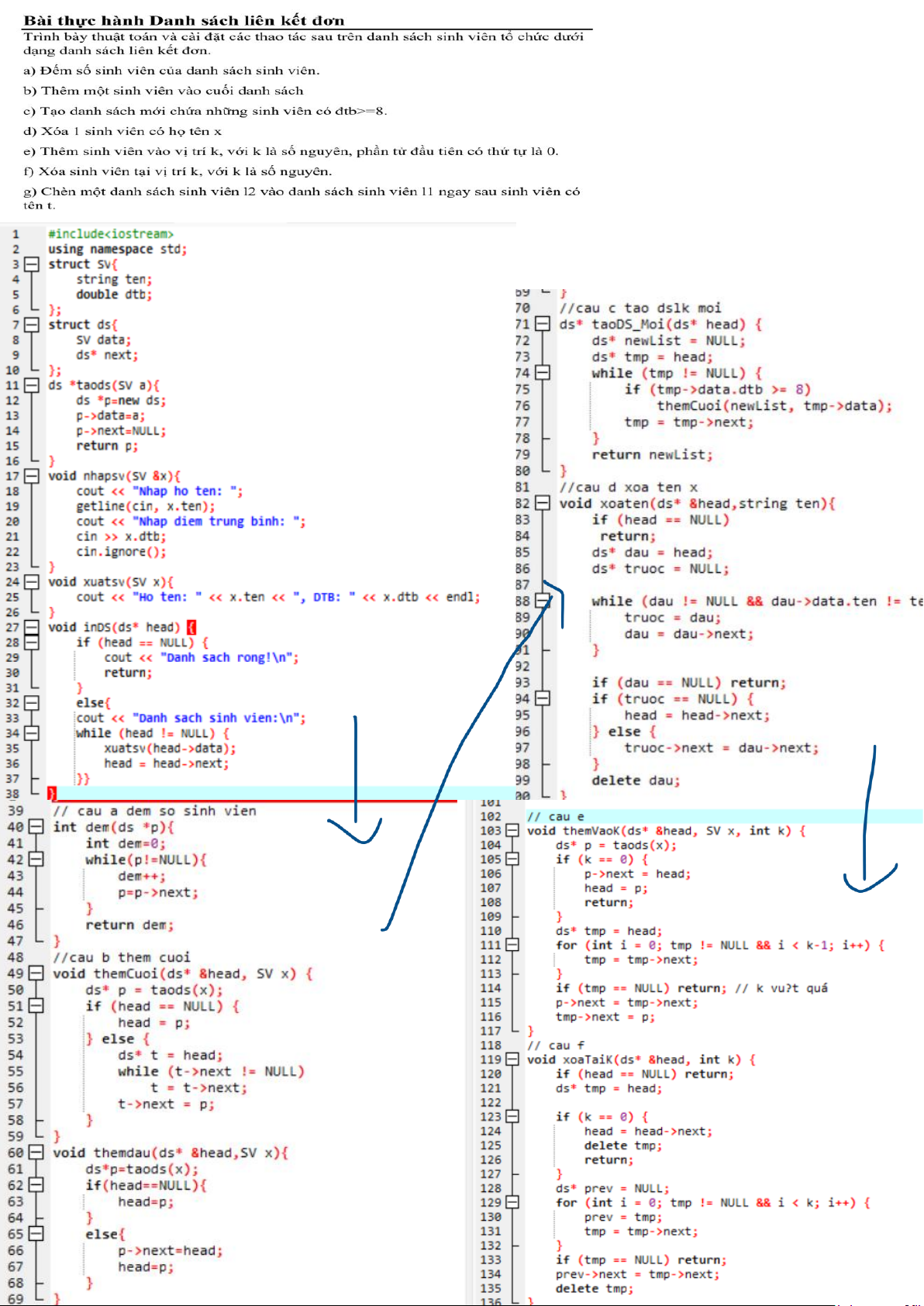Fold the themdau function at line 60
Screen dimensions: 924x1306
[x=36, y=1153]
